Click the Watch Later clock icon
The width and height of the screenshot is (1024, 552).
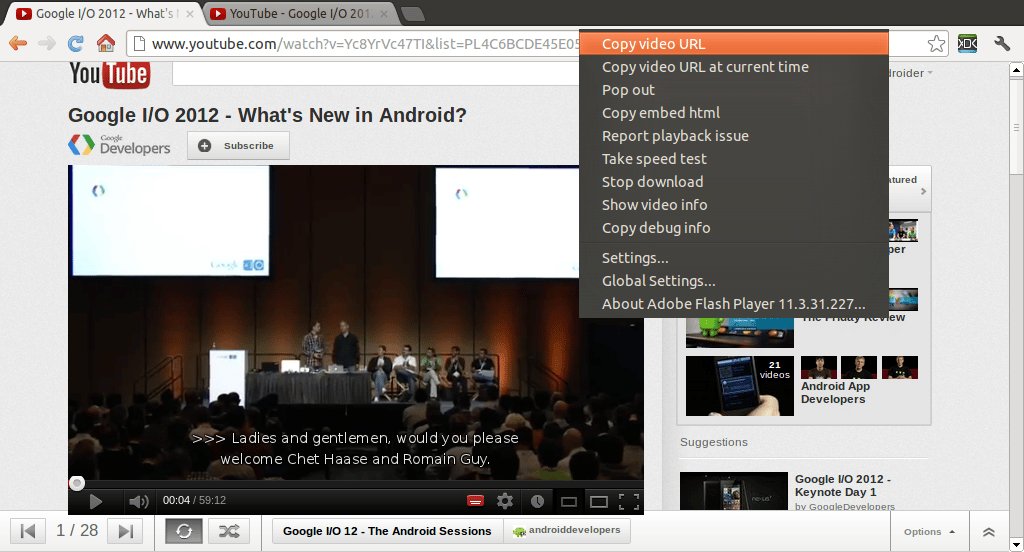point(537,501)
